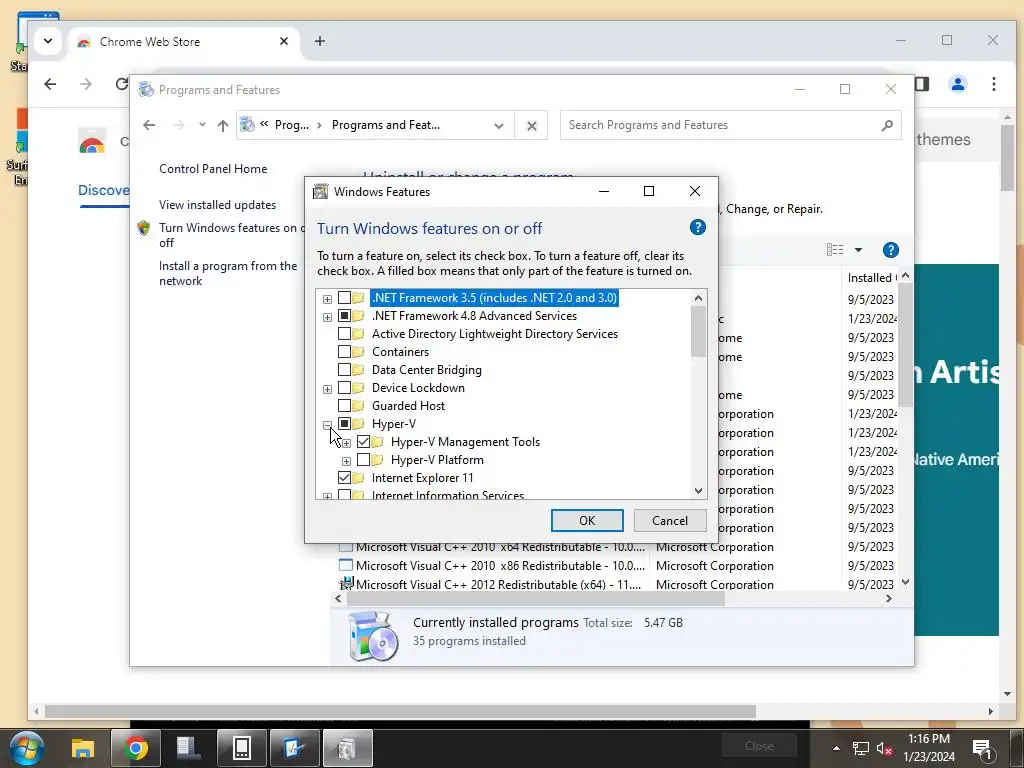
Task: Switch to the Discover tab
Action: click(x=104, y=190)
